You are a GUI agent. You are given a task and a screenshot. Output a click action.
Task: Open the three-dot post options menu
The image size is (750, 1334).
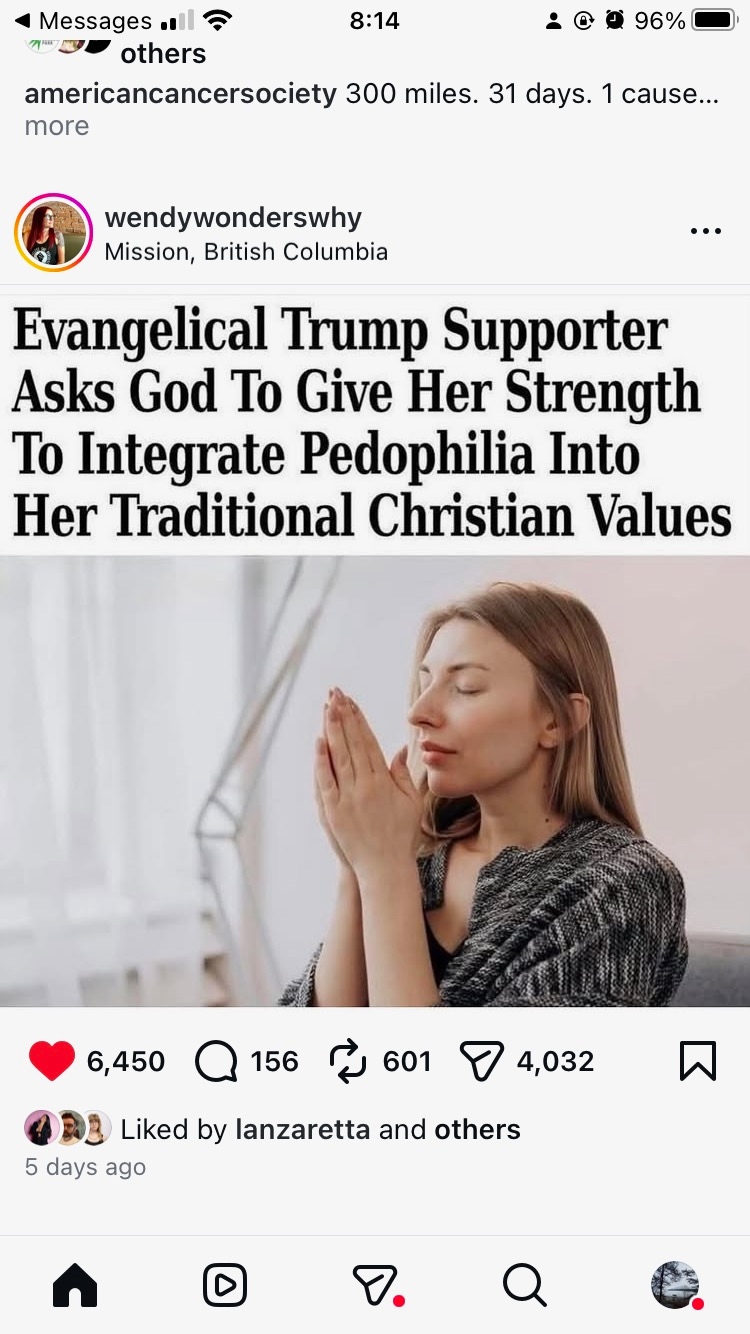tap(705, 231)
